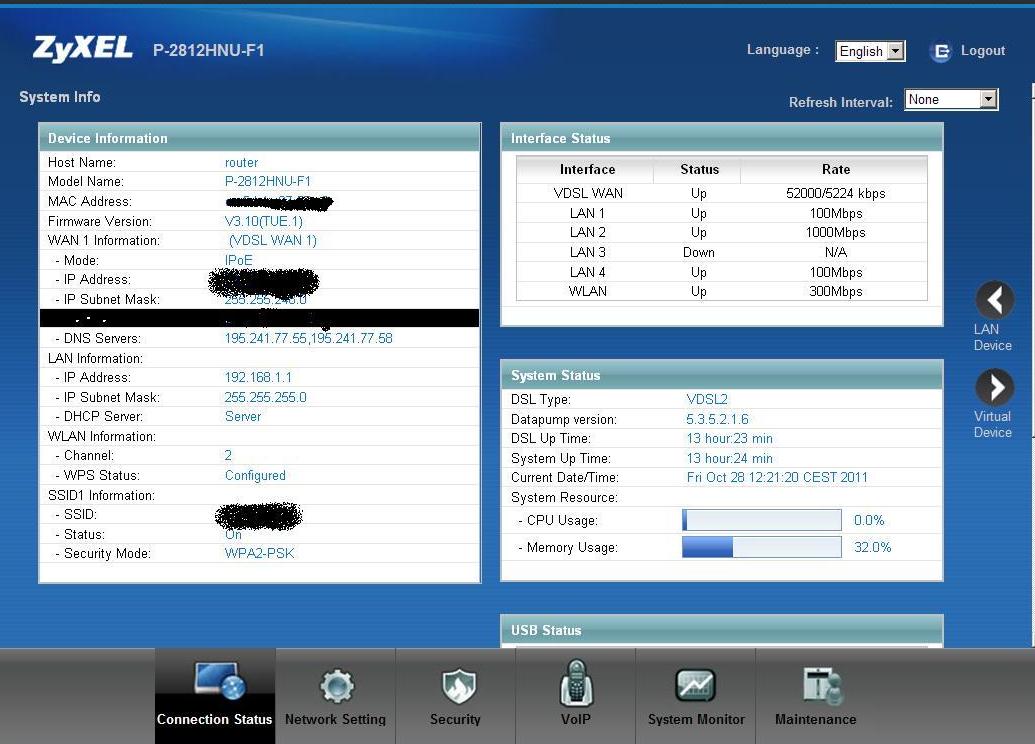This screenshot has height=744, width=1035.
Task: Click the right arrow Virtual Device icon
Action: pyautogui.click(x=994, y=387)
